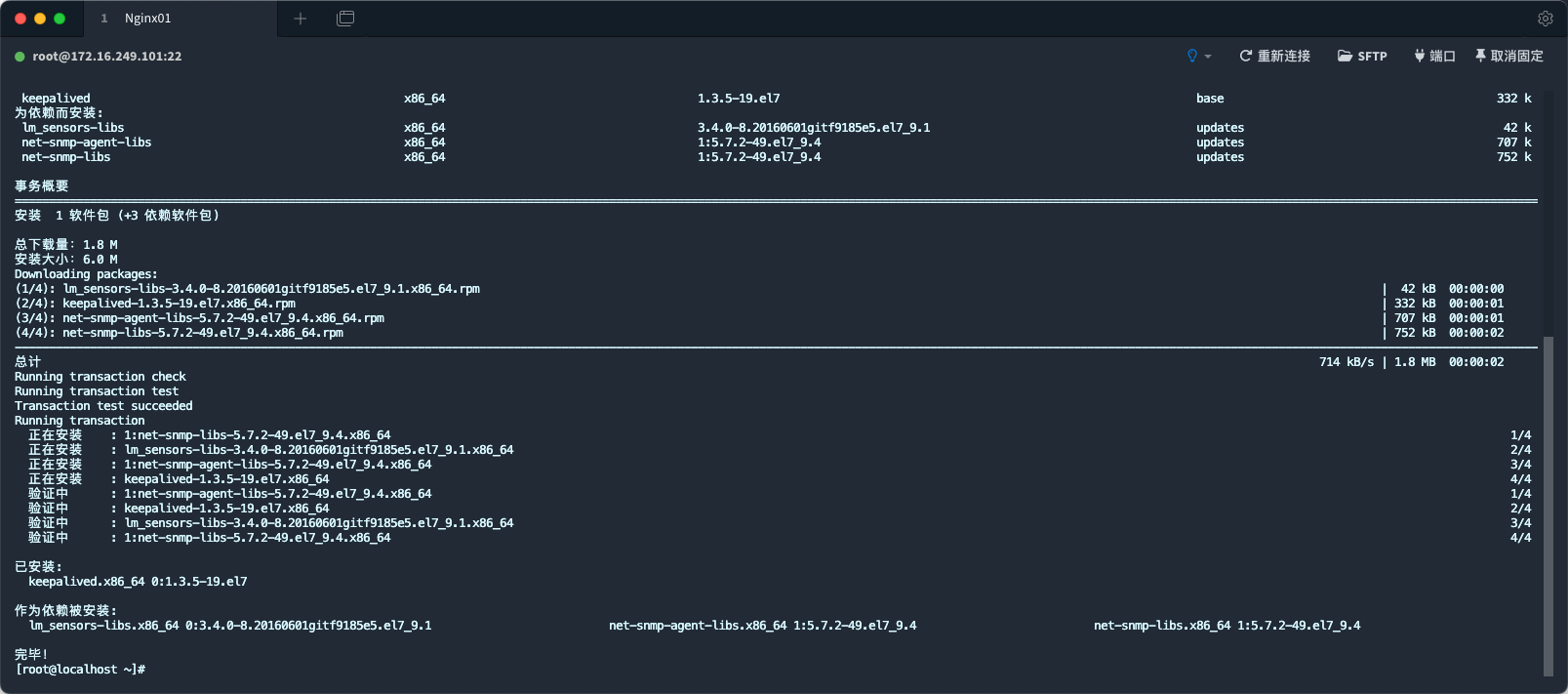Click the 安装大小: 6.0 M line
The height and width of the screenshot is (694, 1568).
click(66, 260)
